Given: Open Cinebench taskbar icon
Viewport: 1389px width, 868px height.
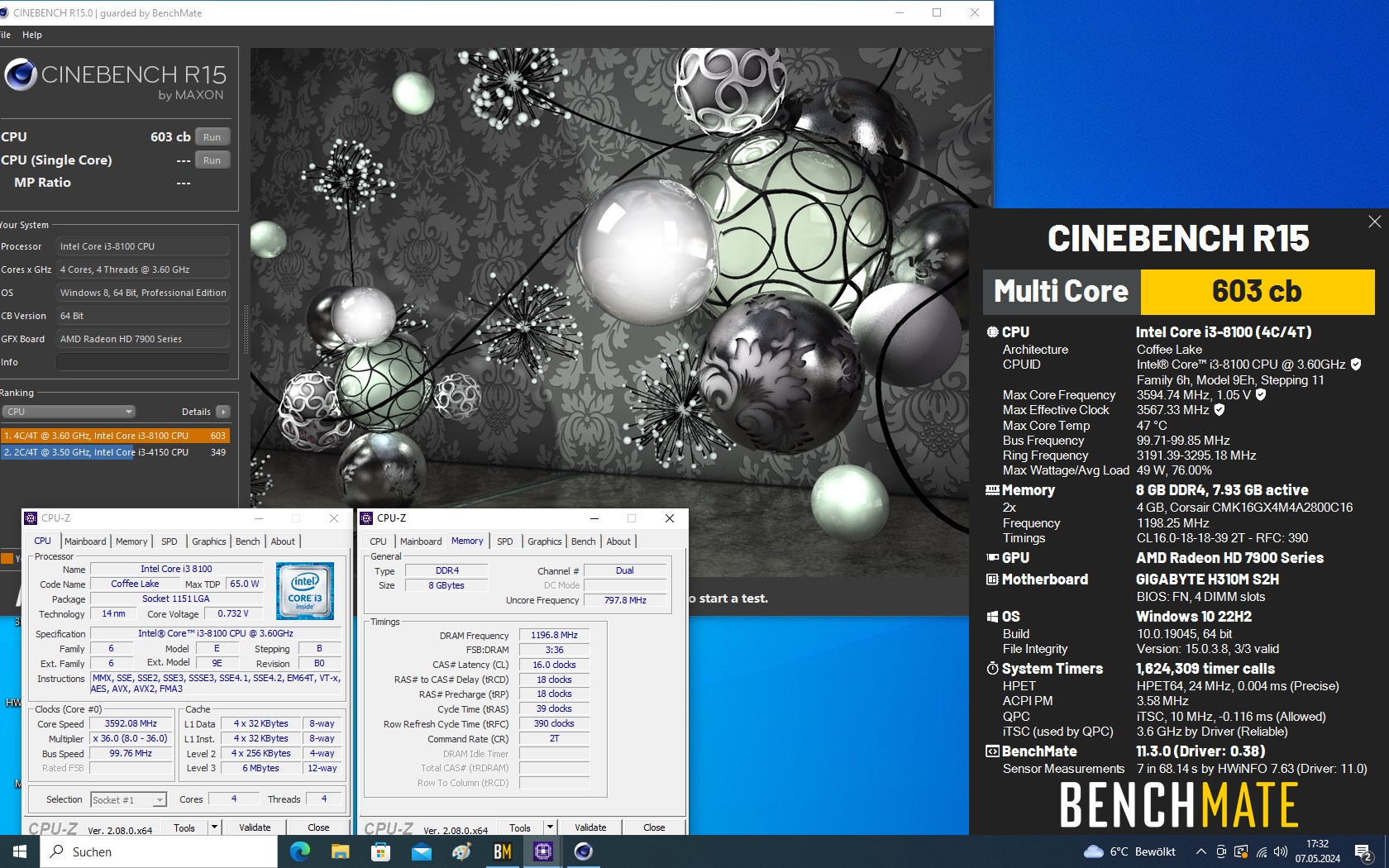Looking at the screenshot, I should (583, 851).
